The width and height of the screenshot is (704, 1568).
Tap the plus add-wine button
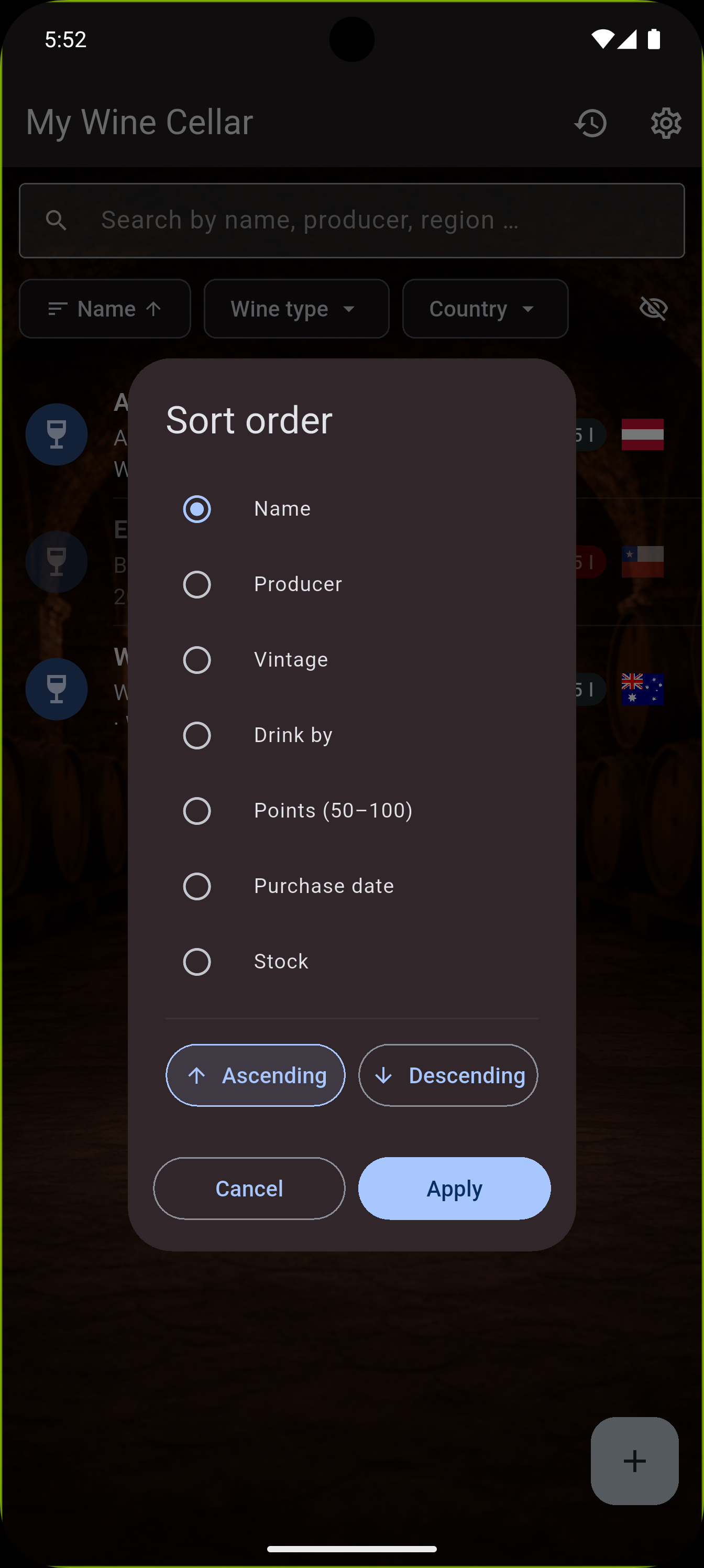tap(634, 1460)
